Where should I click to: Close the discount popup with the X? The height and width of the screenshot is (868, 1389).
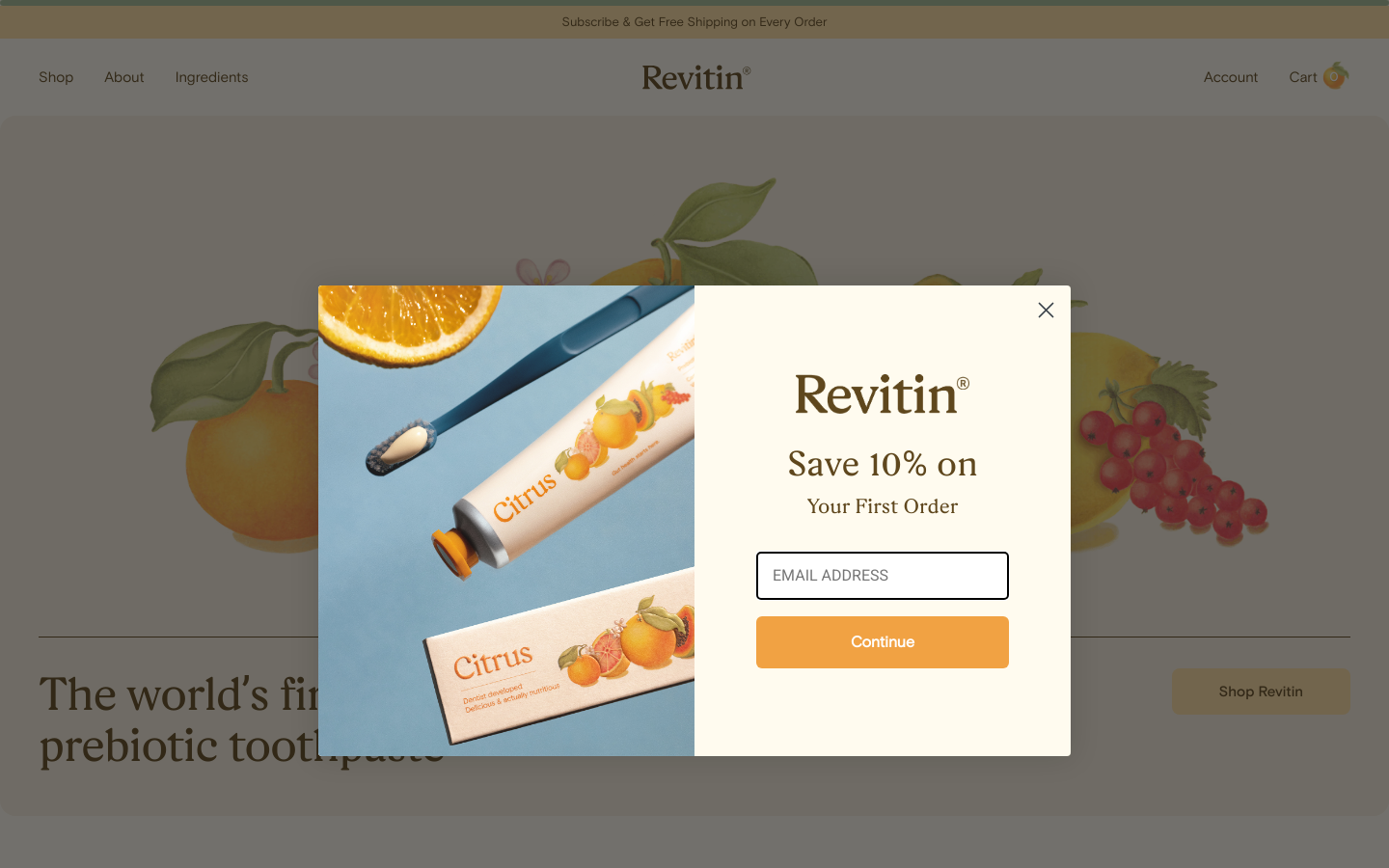(1046, 310)
